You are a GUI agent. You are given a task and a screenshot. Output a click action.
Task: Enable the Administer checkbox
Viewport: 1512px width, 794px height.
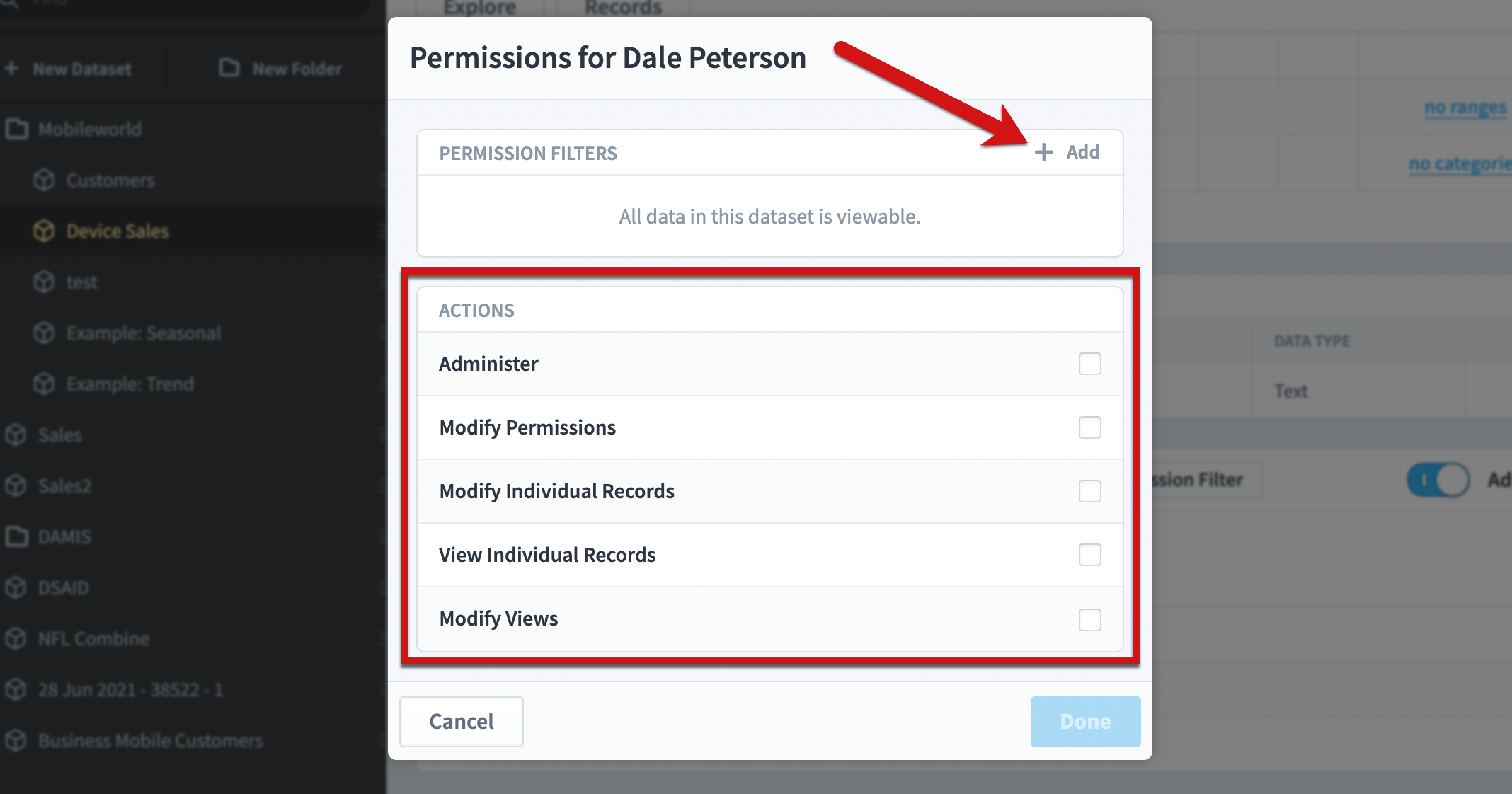coord(1089,364)
